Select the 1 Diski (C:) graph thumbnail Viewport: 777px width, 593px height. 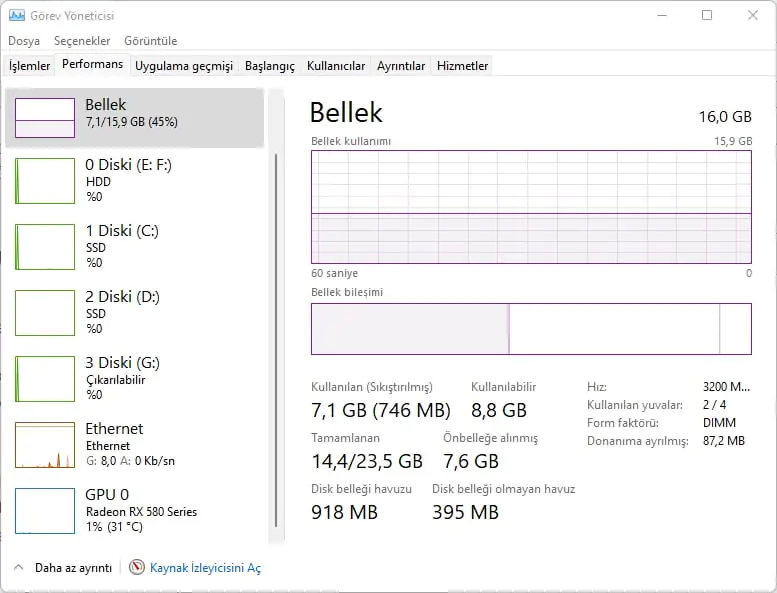(x=45, y=247)
